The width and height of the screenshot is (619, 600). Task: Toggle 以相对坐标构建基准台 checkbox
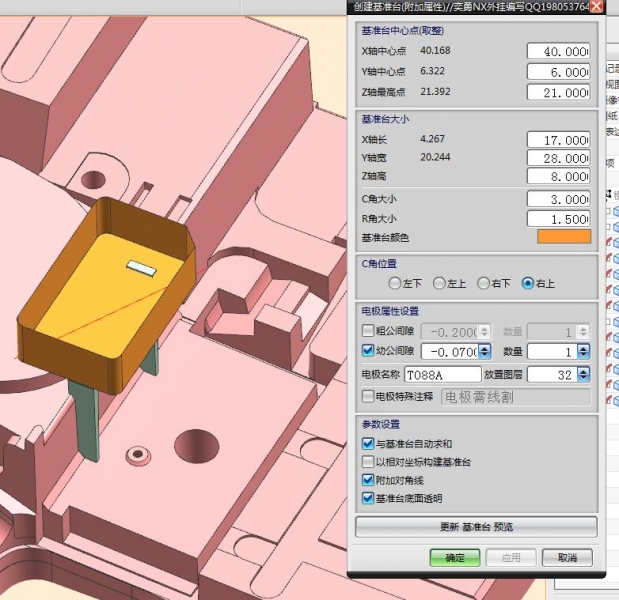tap(368, 462)
